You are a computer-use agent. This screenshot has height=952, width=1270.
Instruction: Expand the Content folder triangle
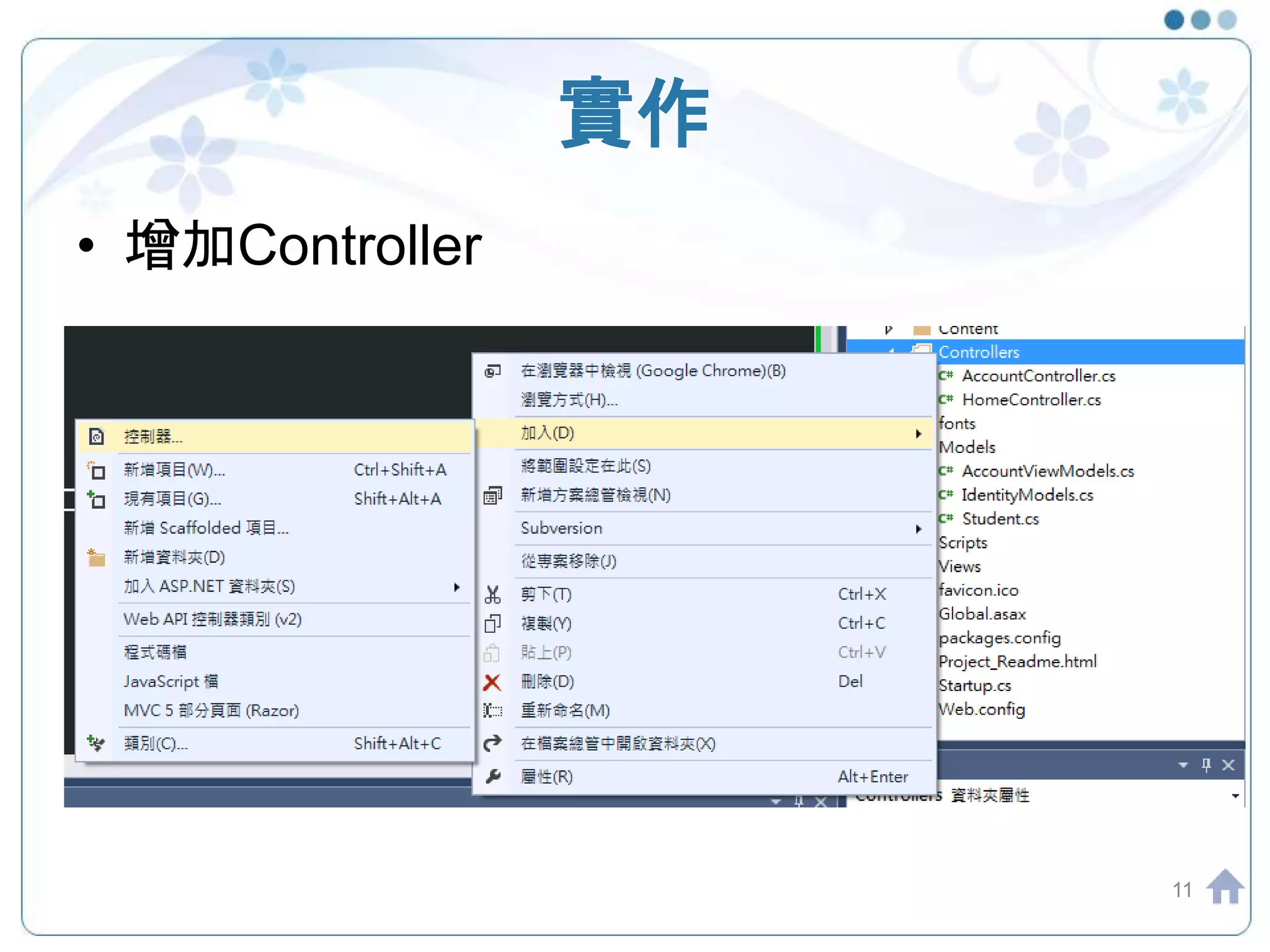pos(889,330)
